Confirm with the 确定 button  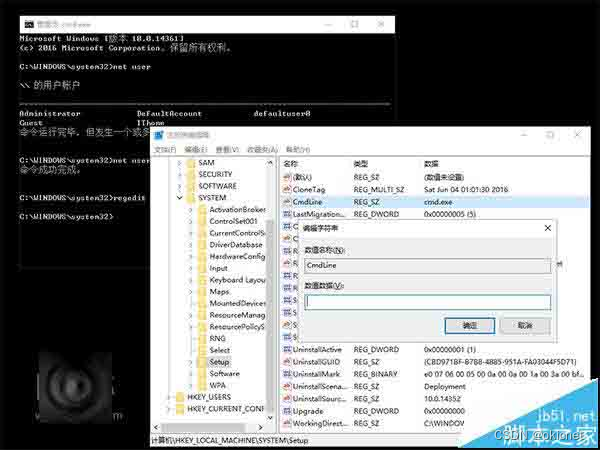click(470, 326)
